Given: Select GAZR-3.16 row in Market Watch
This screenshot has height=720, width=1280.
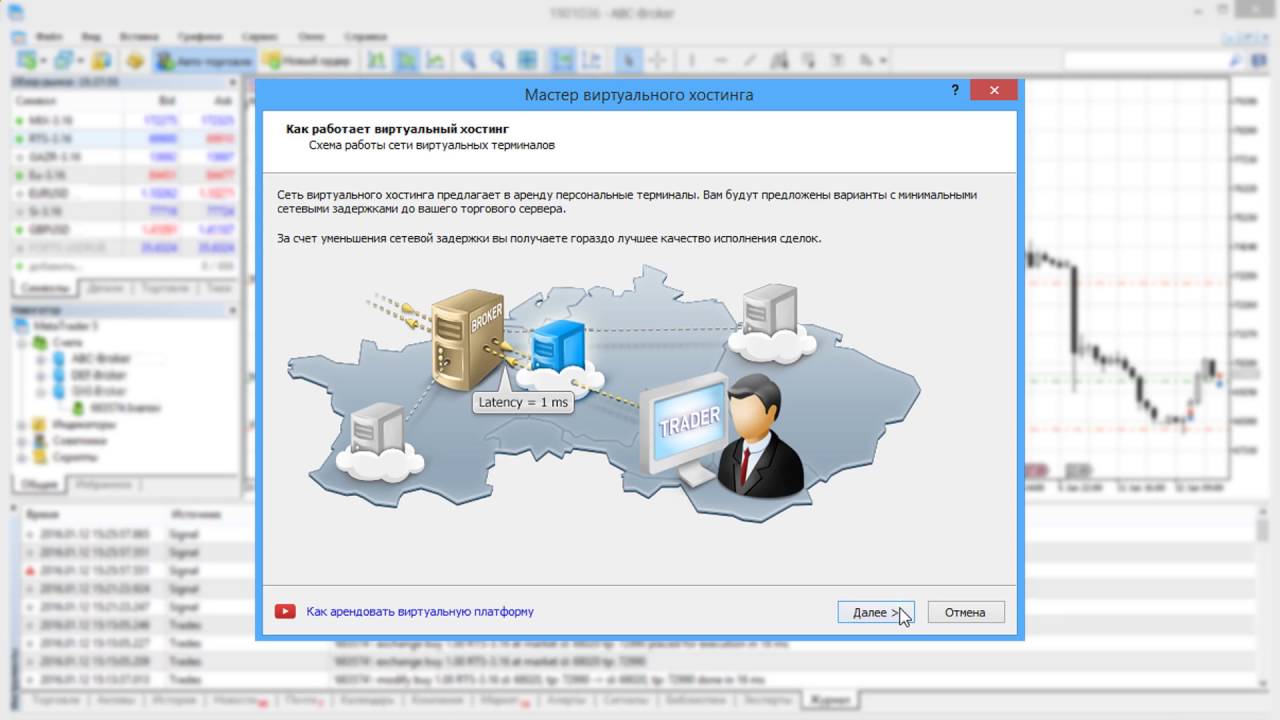Looking at the screenshot, I should (x=124, y=157).
